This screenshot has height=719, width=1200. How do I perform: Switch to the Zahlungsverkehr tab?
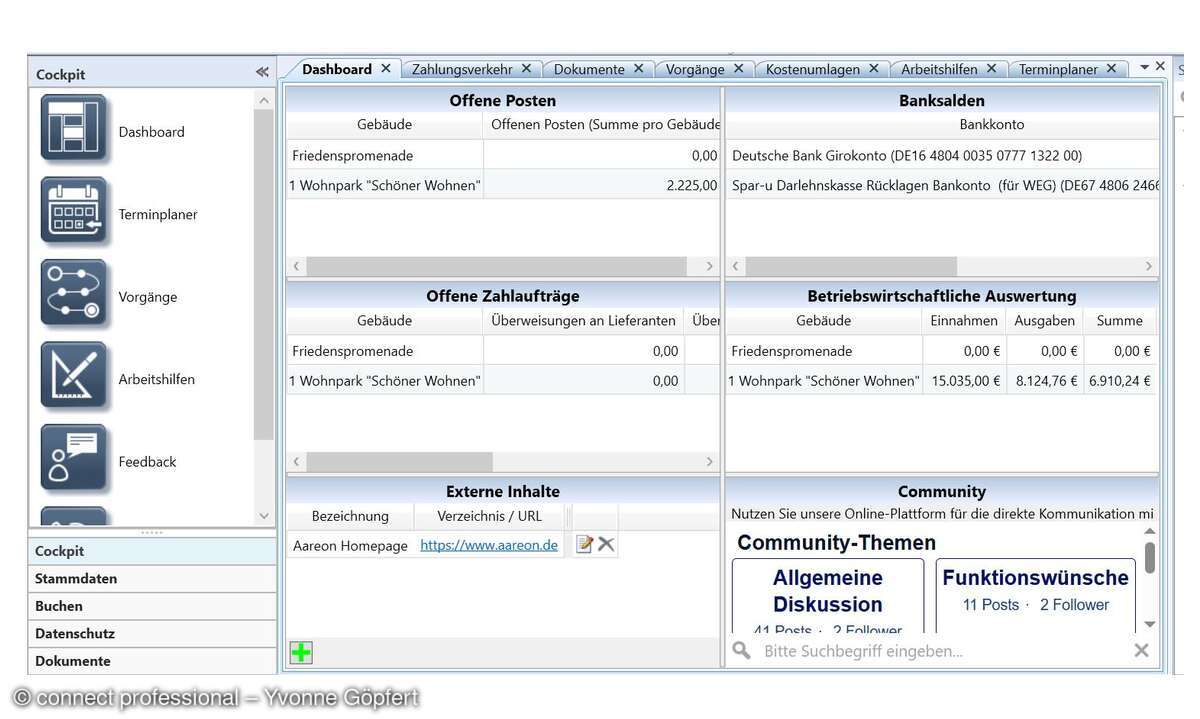462,69
